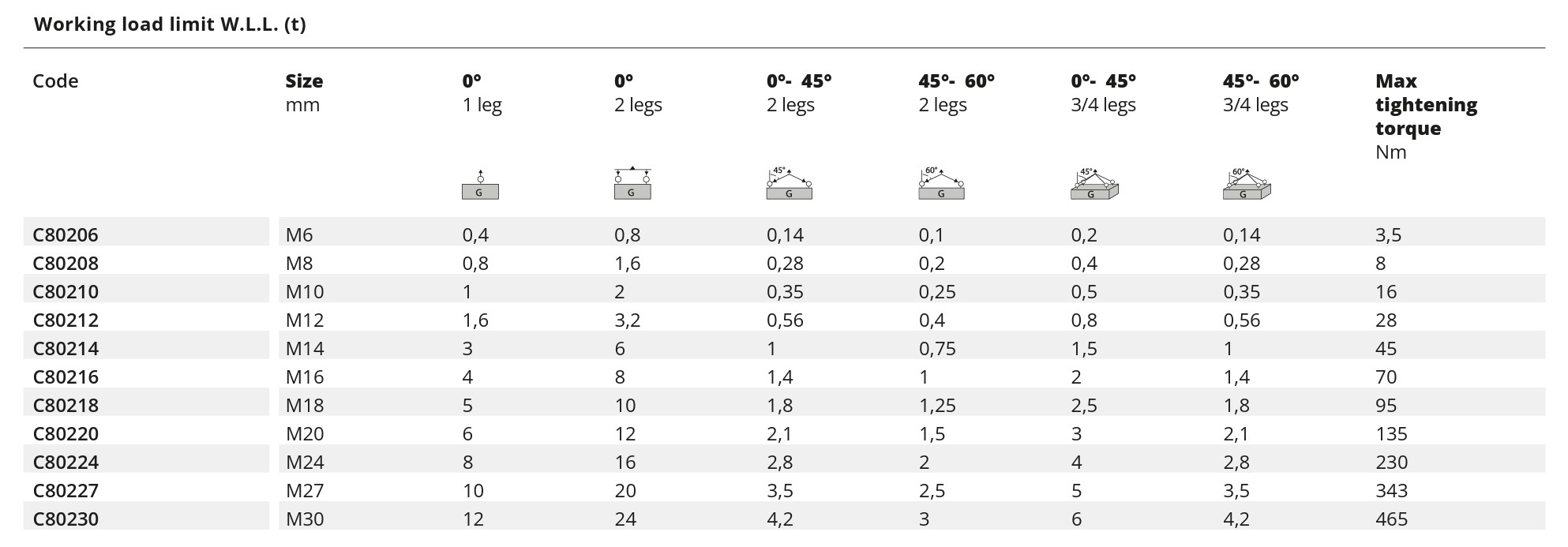Select the Size mm column header
Image resolution: width=1568 pixels, height=547 pixels.
[304, 92]
